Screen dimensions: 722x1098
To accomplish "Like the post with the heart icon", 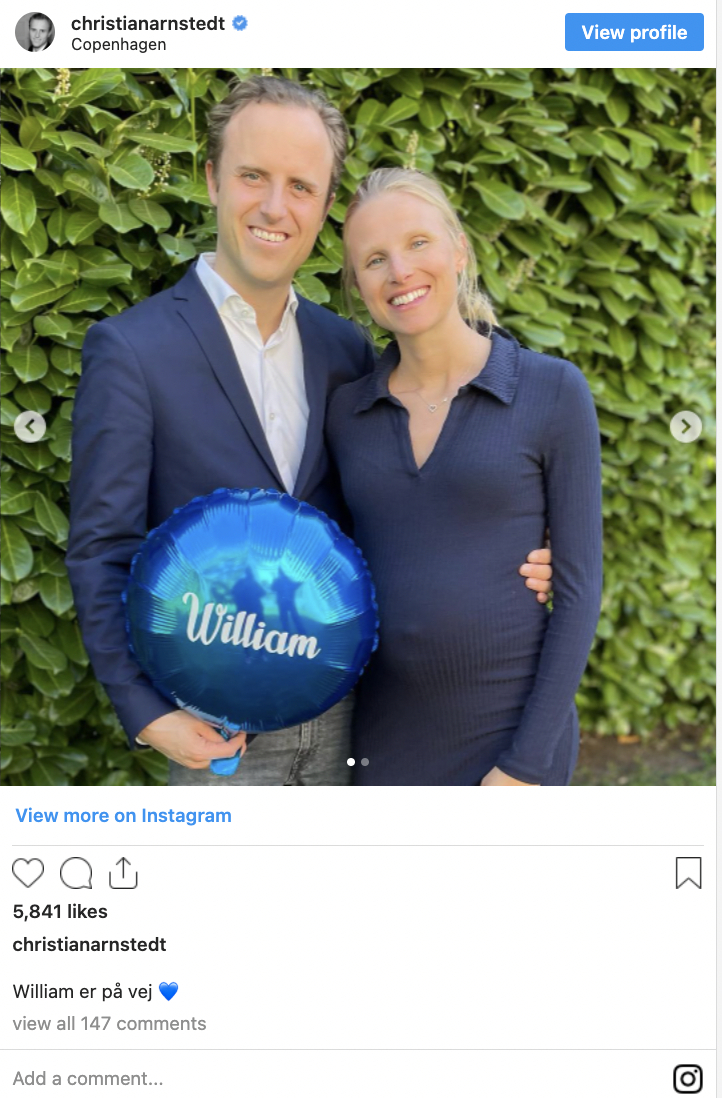I will (28, 873).
